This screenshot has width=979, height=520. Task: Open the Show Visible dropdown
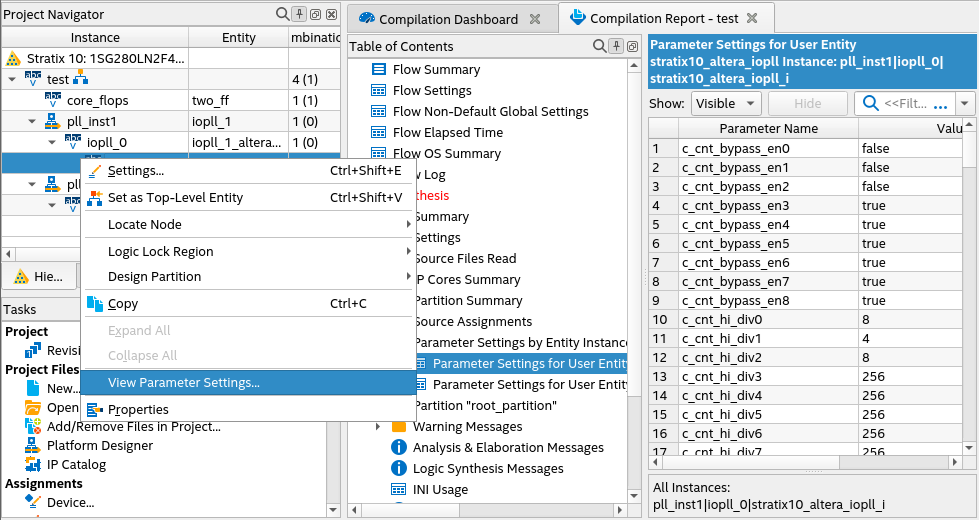tap(726, 103)
